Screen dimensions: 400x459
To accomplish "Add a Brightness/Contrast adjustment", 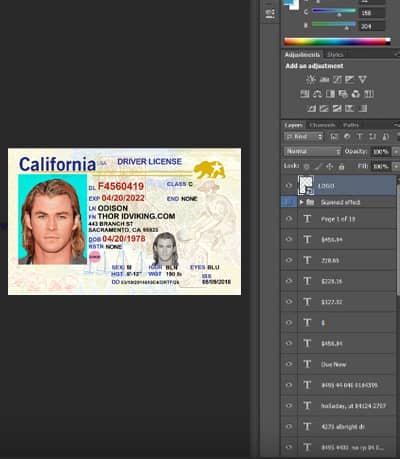I will [x=311, y=79].
